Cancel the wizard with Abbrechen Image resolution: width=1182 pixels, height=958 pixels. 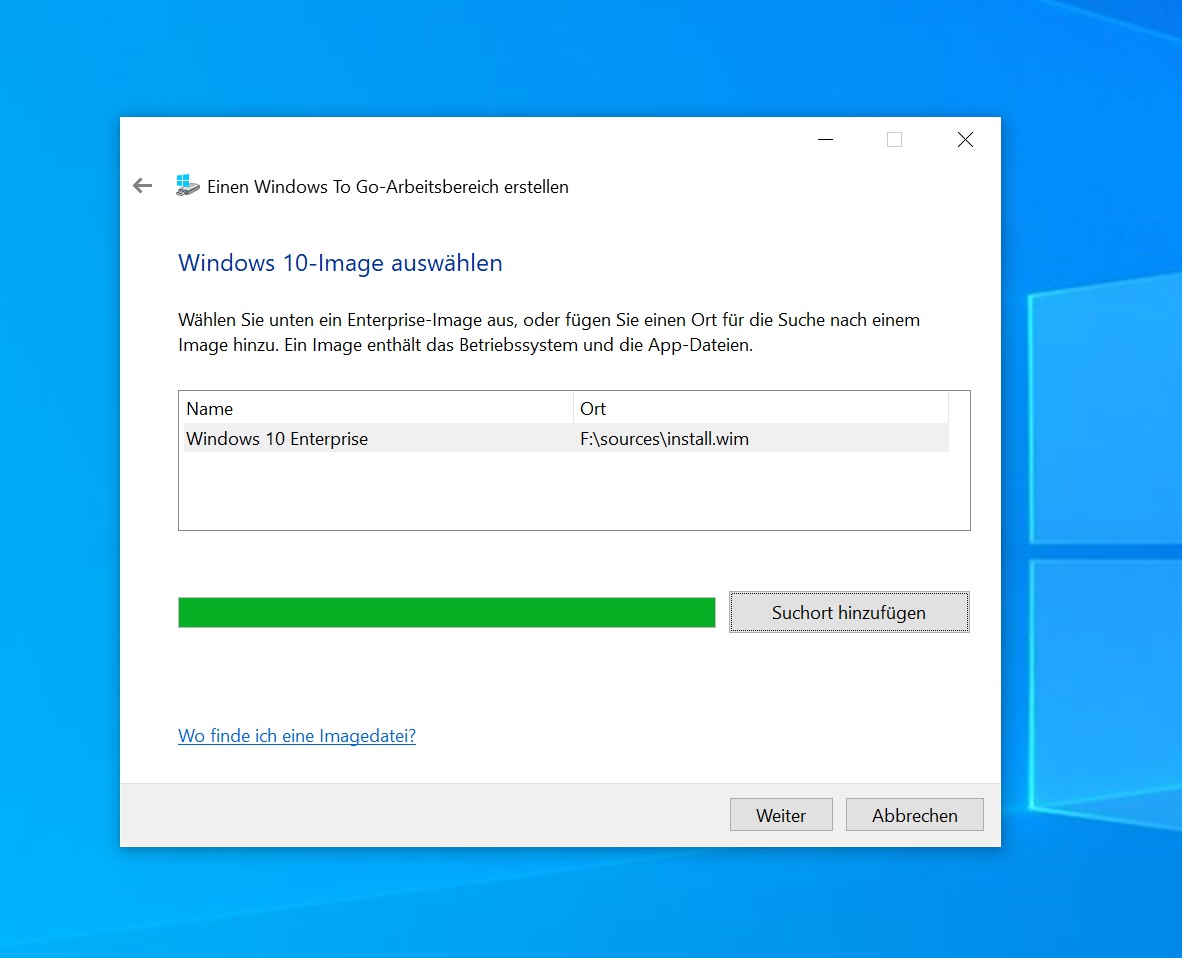(914, 815)
